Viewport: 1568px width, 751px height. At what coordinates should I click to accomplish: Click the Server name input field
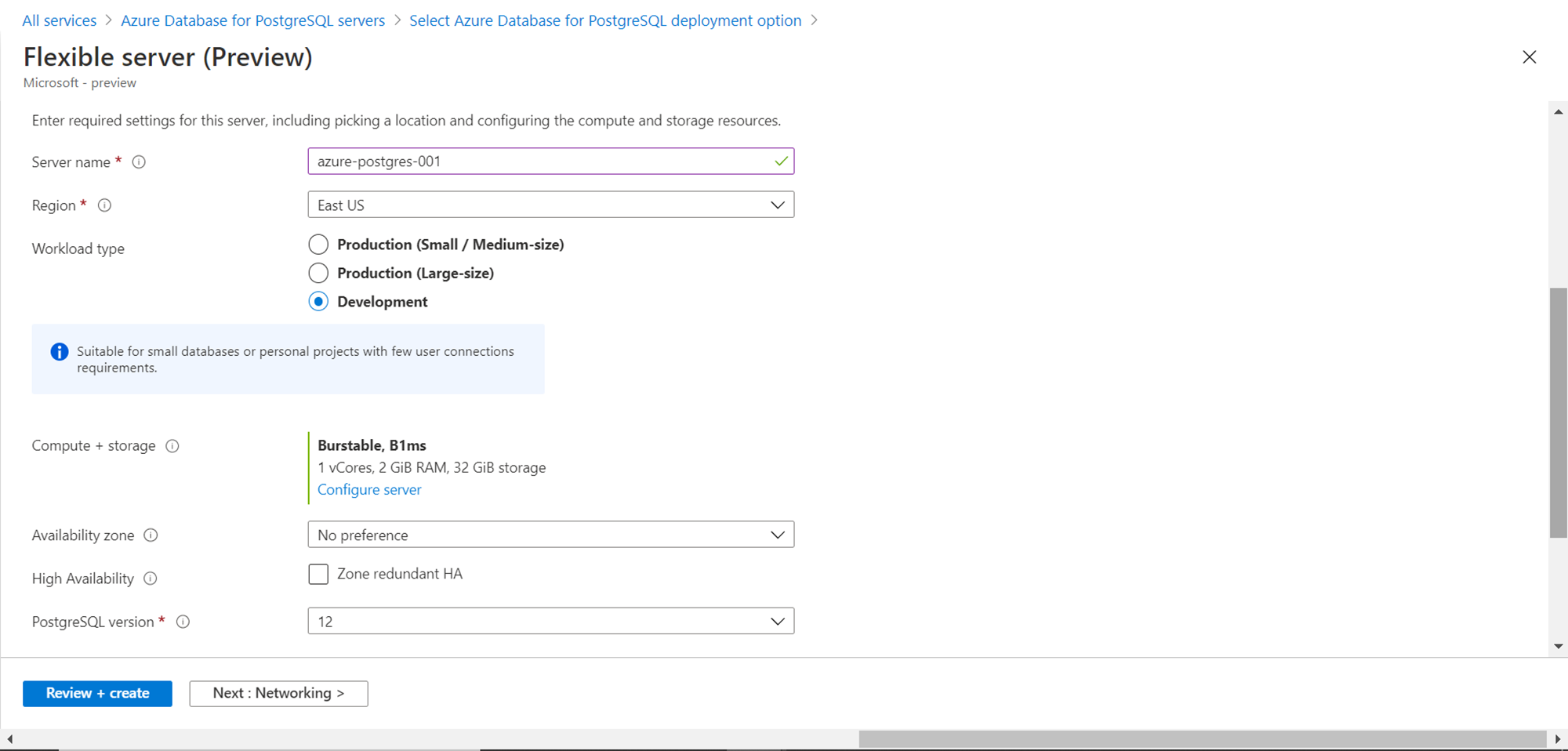(x=541, y=161)
